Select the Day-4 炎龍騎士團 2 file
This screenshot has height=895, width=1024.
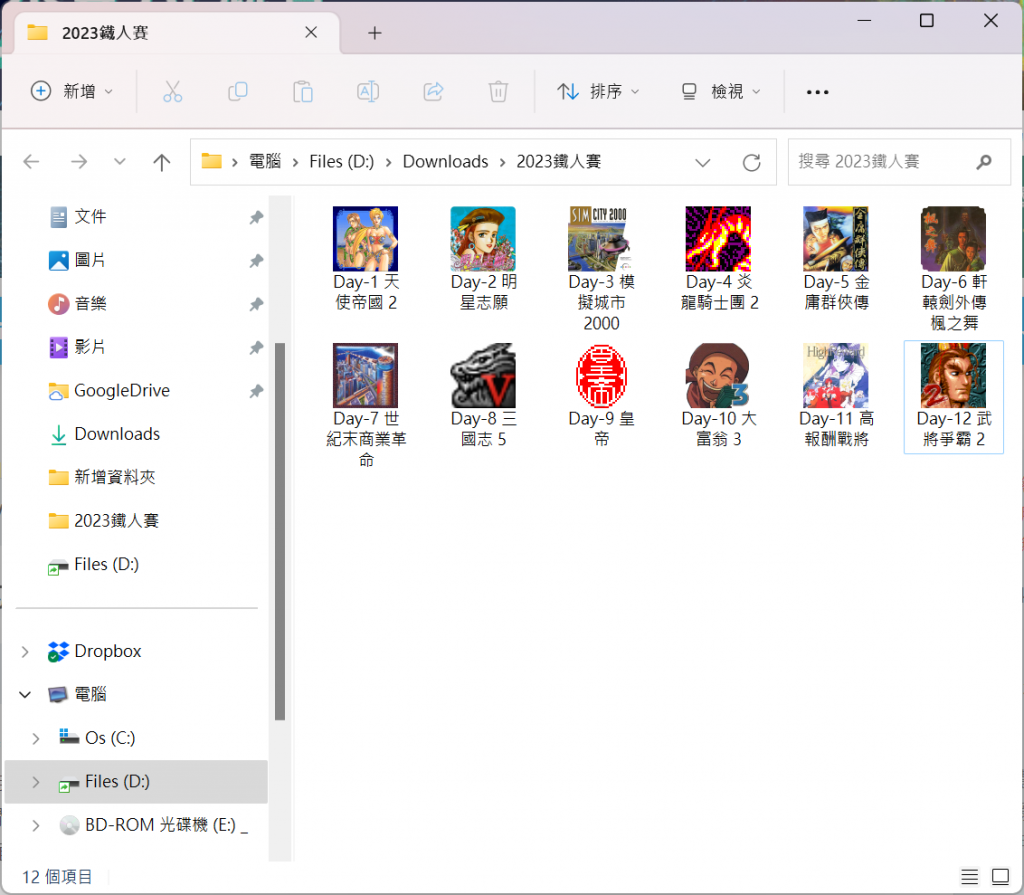click(x=718, y=259)
